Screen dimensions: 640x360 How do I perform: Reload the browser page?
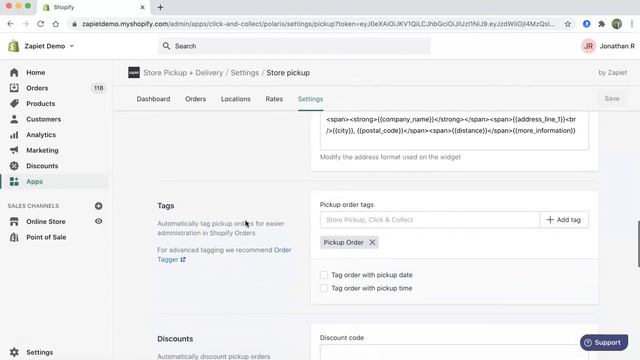click(40, 24)
